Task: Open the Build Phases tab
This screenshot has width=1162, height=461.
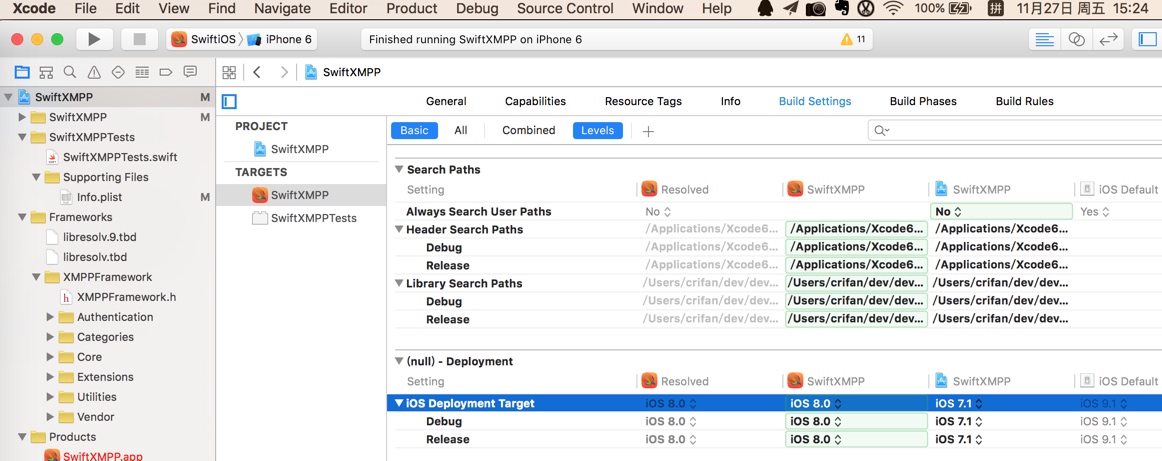Action: pos(923,101)
